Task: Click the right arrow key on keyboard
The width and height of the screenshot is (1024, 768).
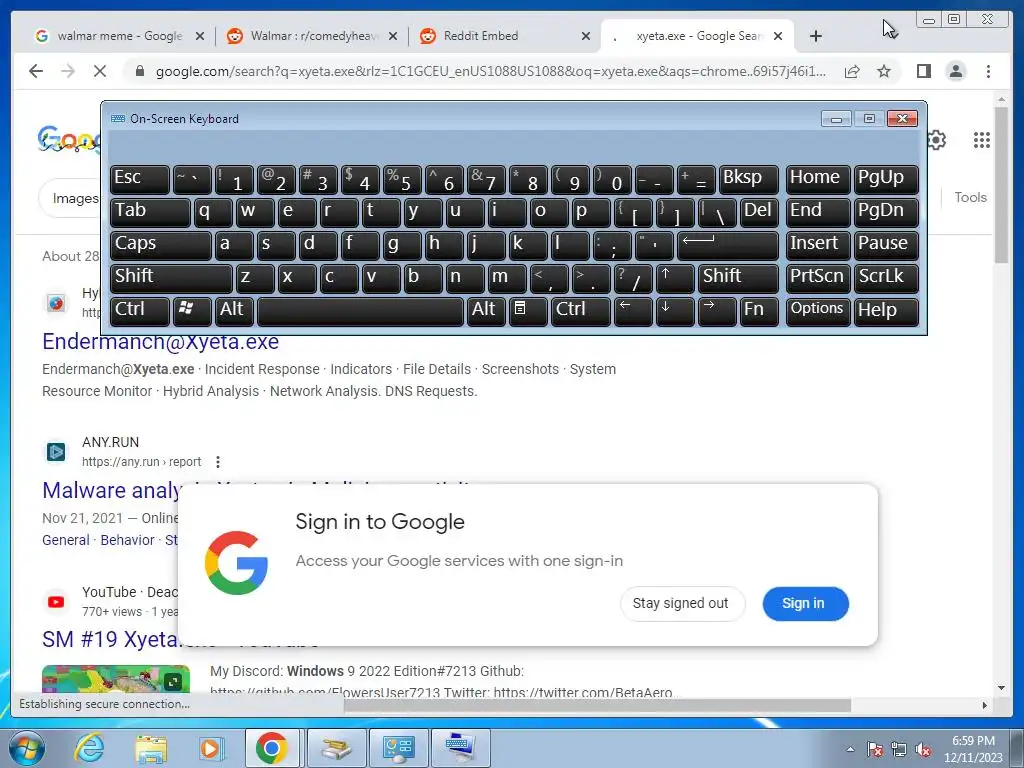Action: point(717,310)
